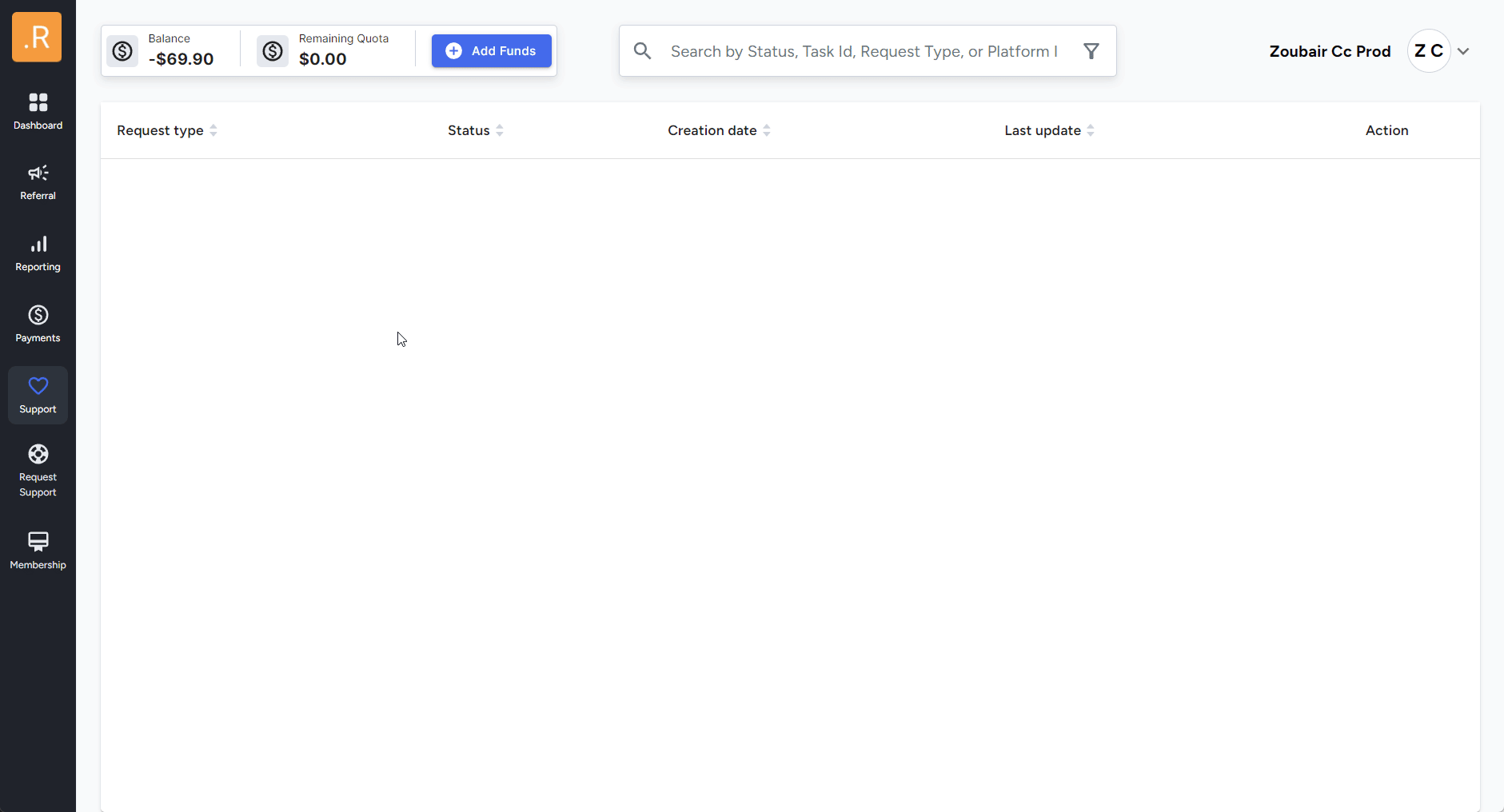The image size is (1504, 812).
Task: Sort the table by Status
Action: point(500,130)
